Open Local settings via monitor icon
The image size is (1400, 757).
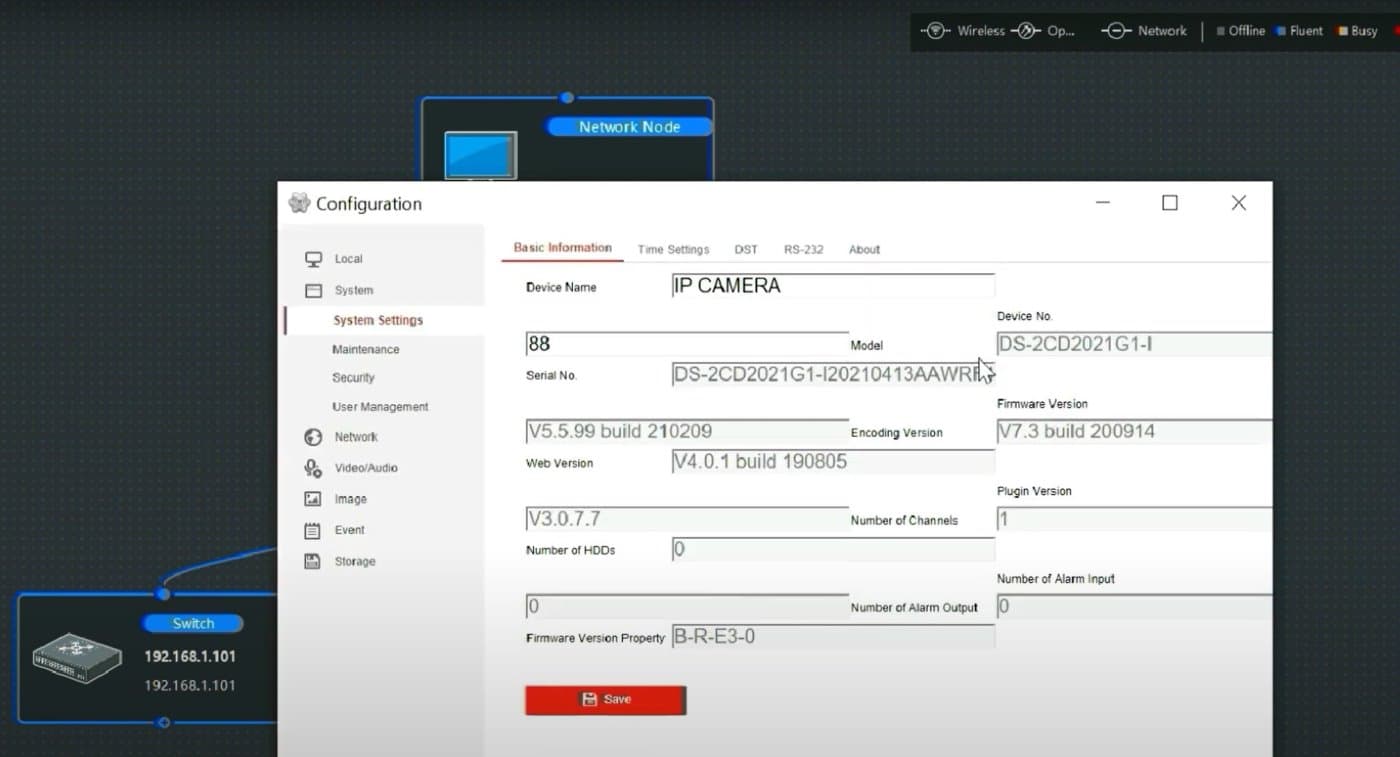314,258
